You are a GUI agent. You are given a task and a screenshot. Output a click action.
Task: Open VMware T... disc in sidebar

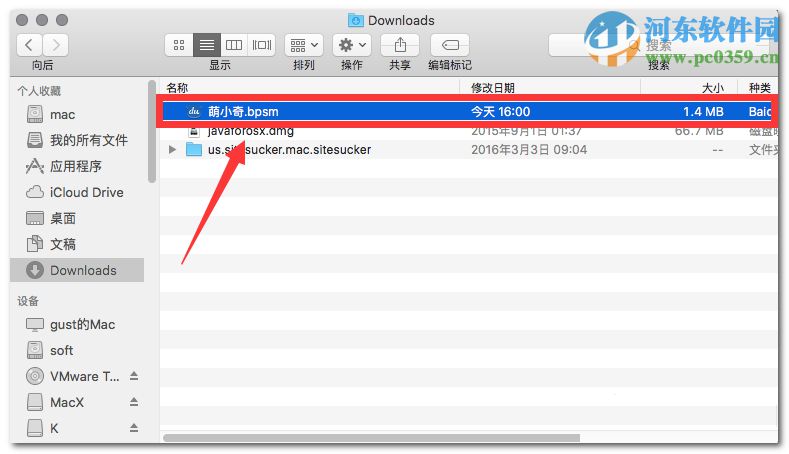point(73,376)
